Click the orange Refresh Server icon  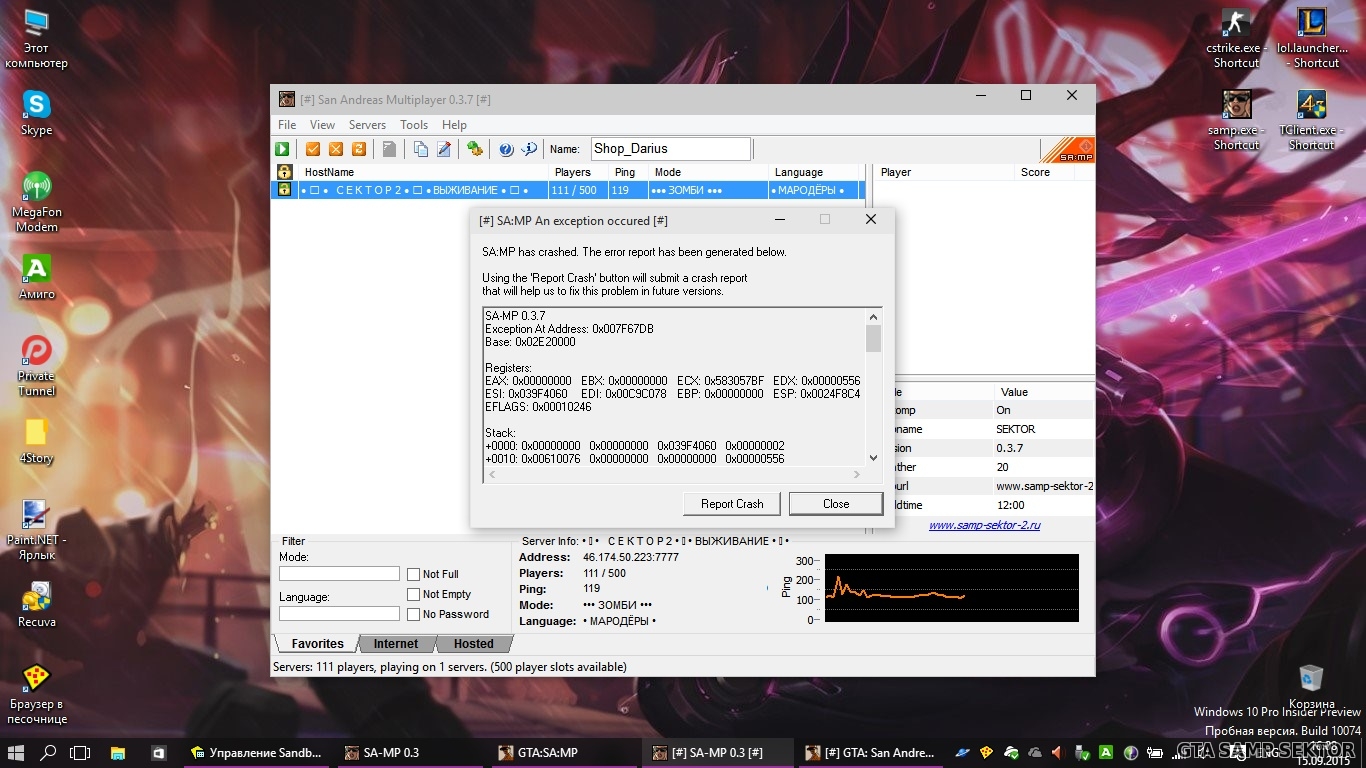359,149
